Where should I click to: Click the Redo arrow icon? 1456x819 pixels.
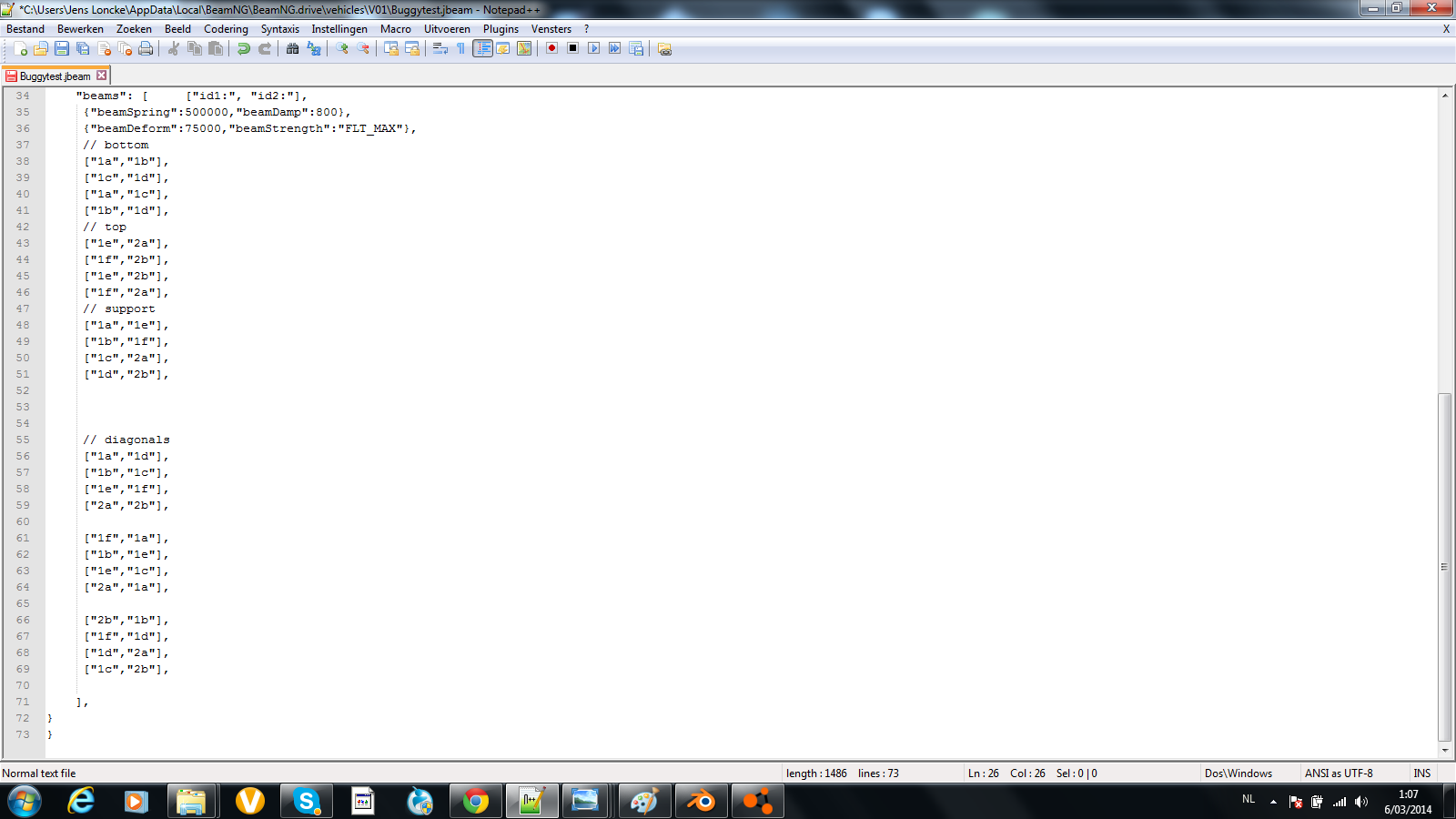pos(265,49)
